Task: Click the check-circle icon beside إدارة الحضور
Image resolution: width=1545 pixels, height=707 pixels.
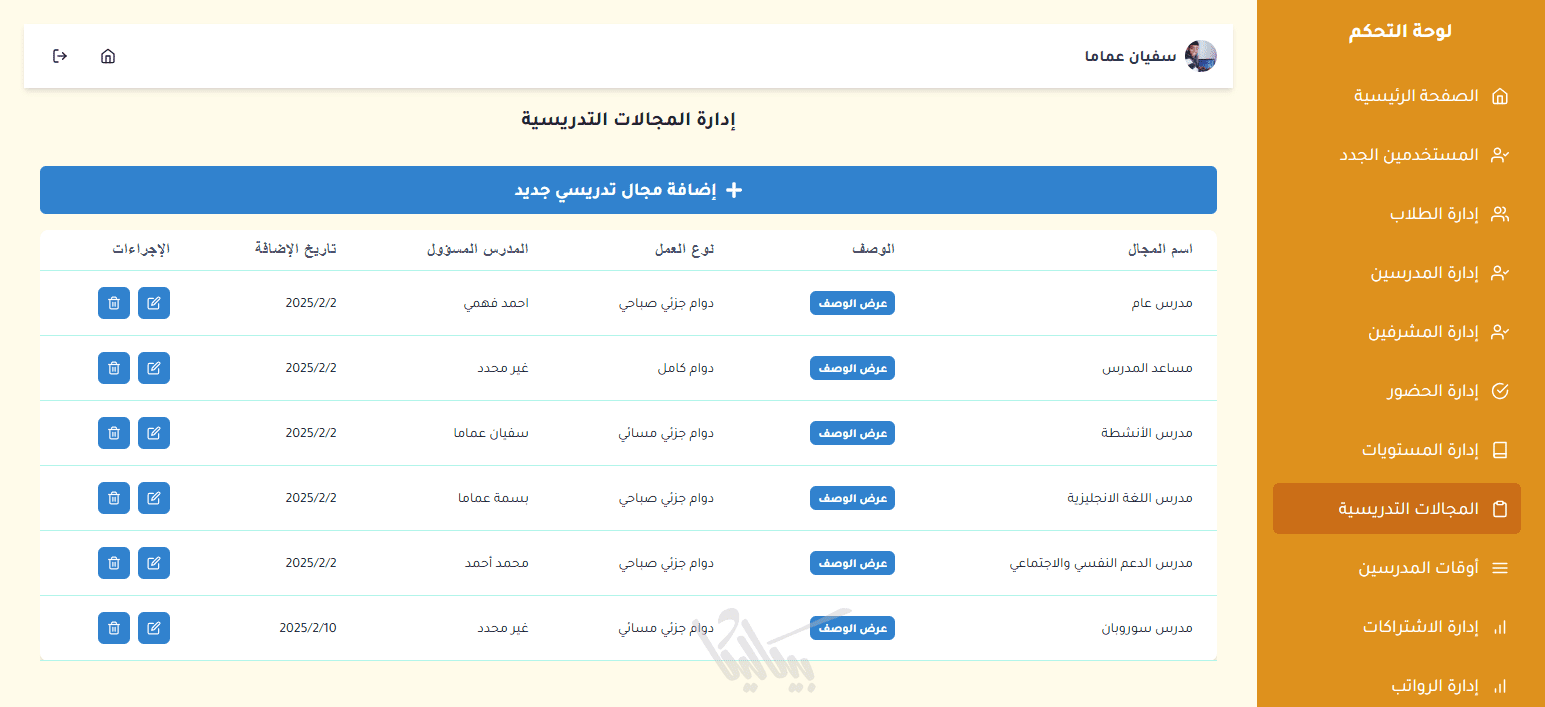Action: click(x=1499, y=391)
